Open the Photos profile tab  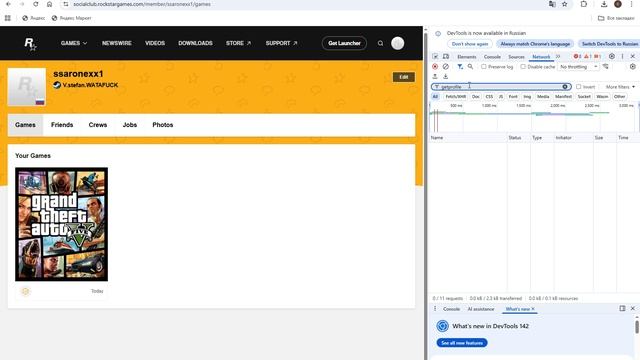pyautogui.click(x=162, y=125)
